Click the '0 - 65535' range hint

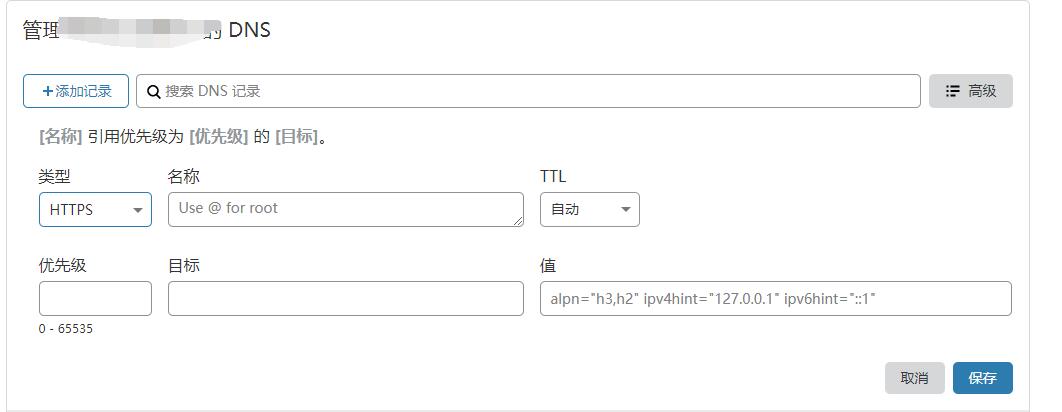[x=66, y=328]
